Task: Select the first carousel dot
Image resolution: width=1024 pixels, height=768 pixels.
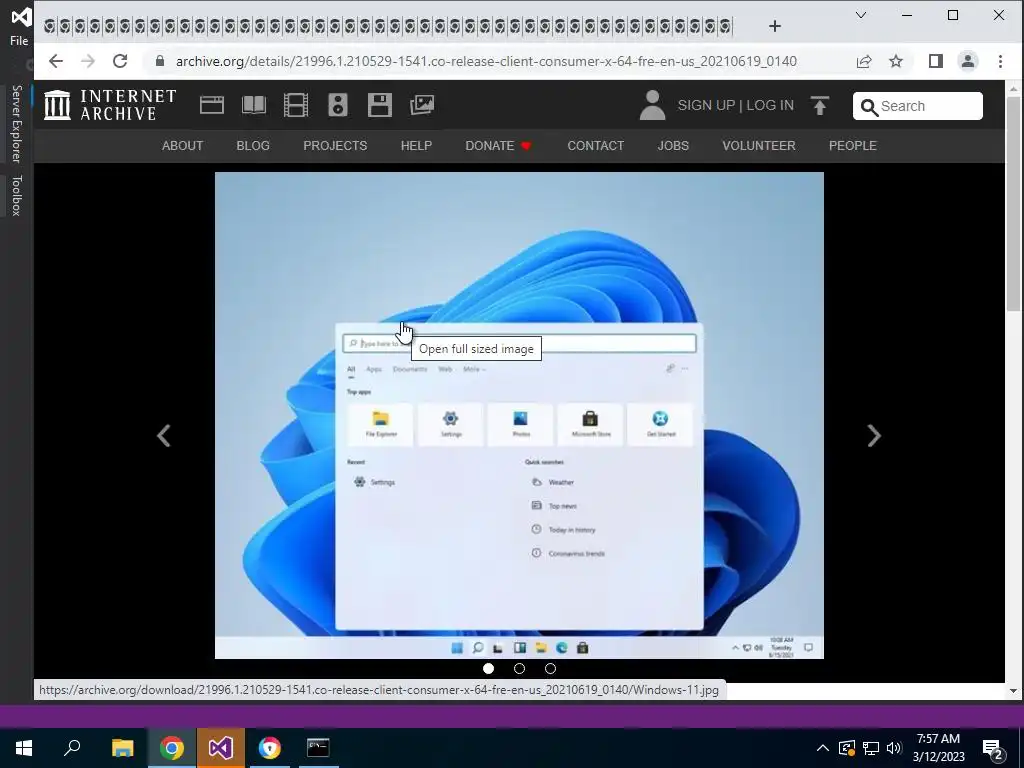Action: click(x=488, y=669)
